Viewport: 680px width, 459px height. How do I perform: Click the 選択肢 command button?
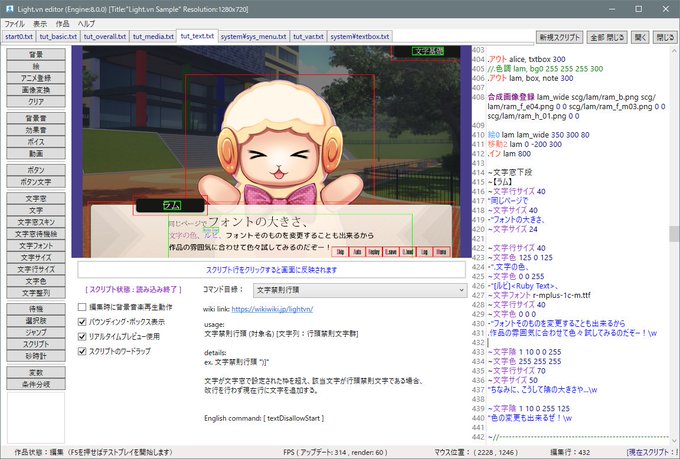click(36, 321)
